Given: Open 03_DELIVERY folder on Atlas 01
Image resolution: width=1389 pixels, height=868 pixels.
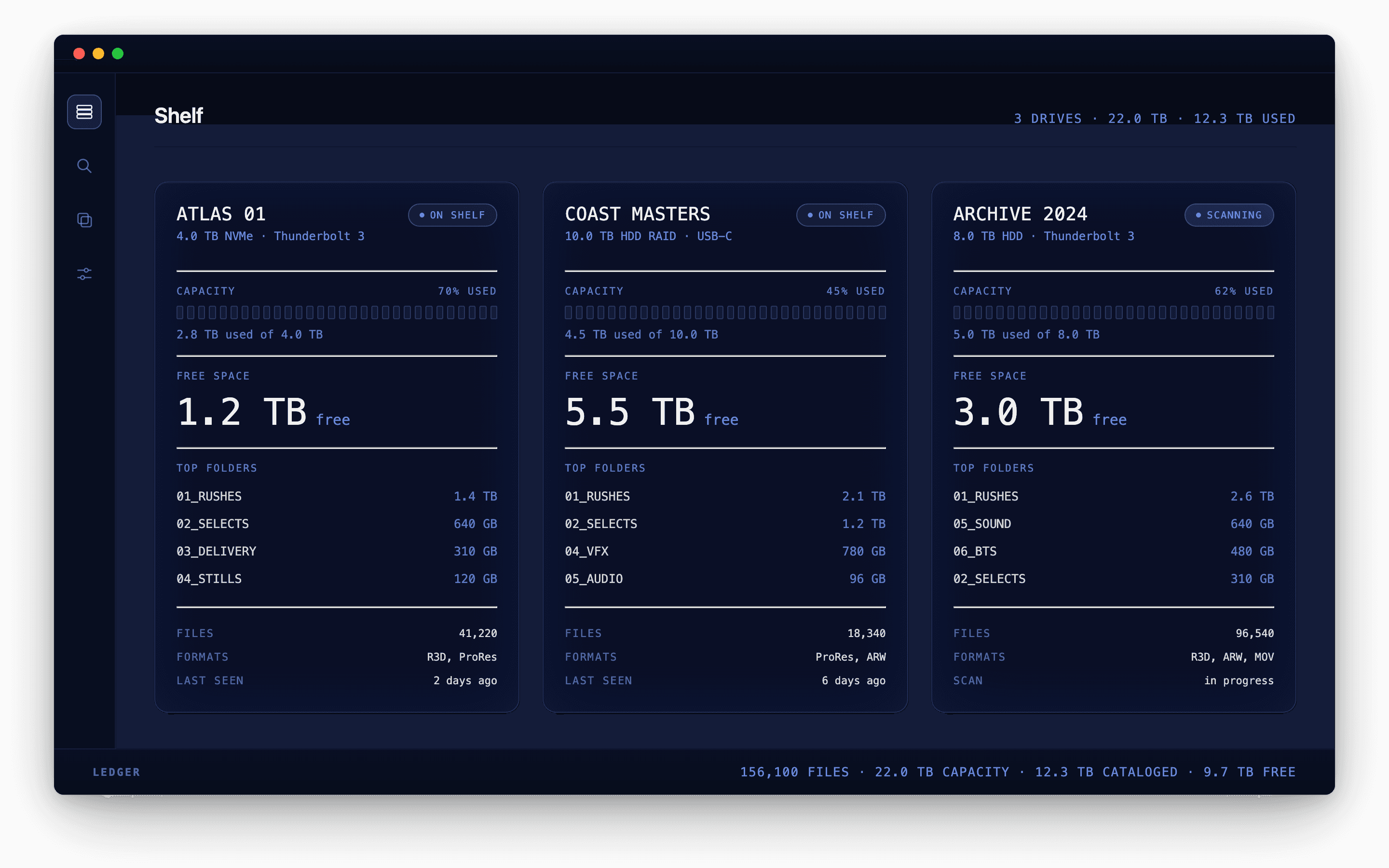Looking at the screenshot, I should (337, 551).
